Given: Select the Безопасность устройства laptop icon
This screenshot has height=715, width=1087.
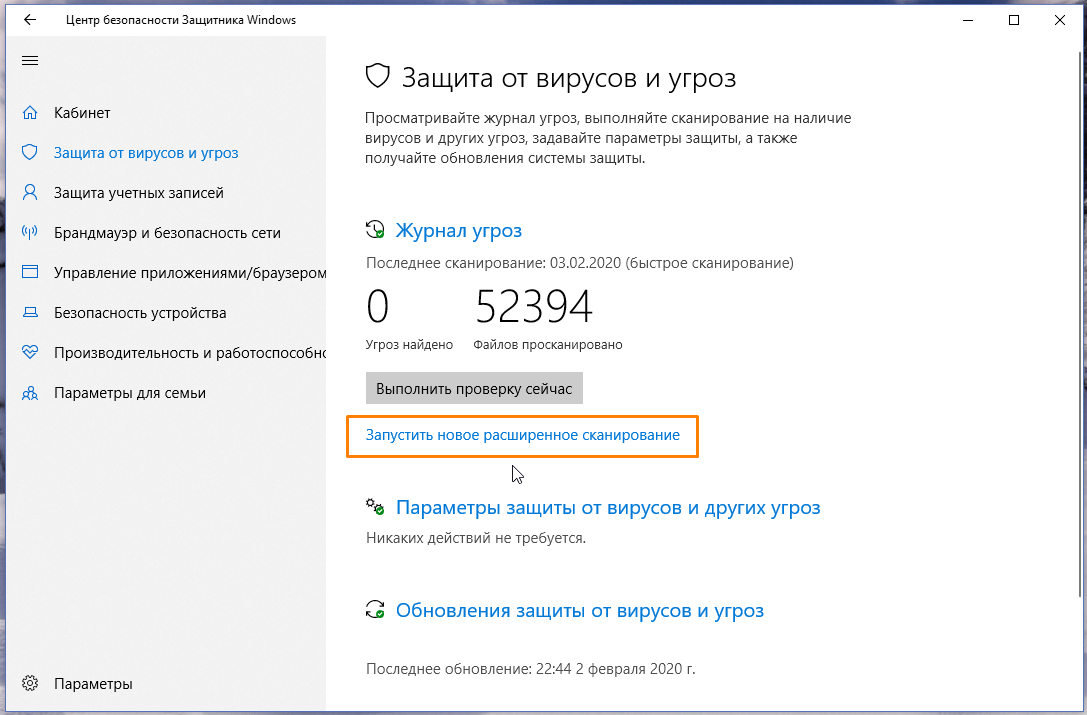Looking at the screenshot, I should point(30,312).
